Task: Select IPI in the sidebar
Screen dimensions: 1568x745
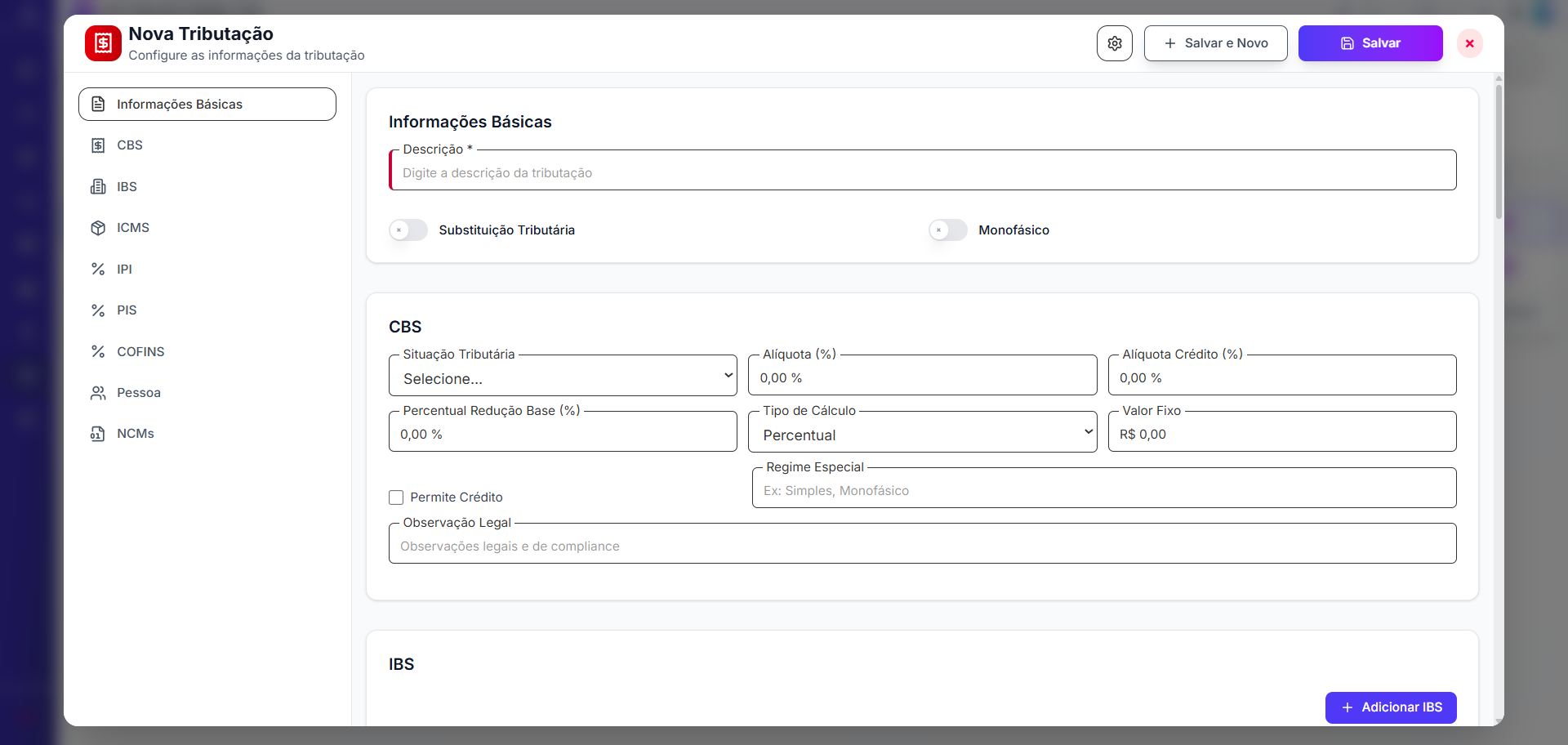Action: point(207,269)
